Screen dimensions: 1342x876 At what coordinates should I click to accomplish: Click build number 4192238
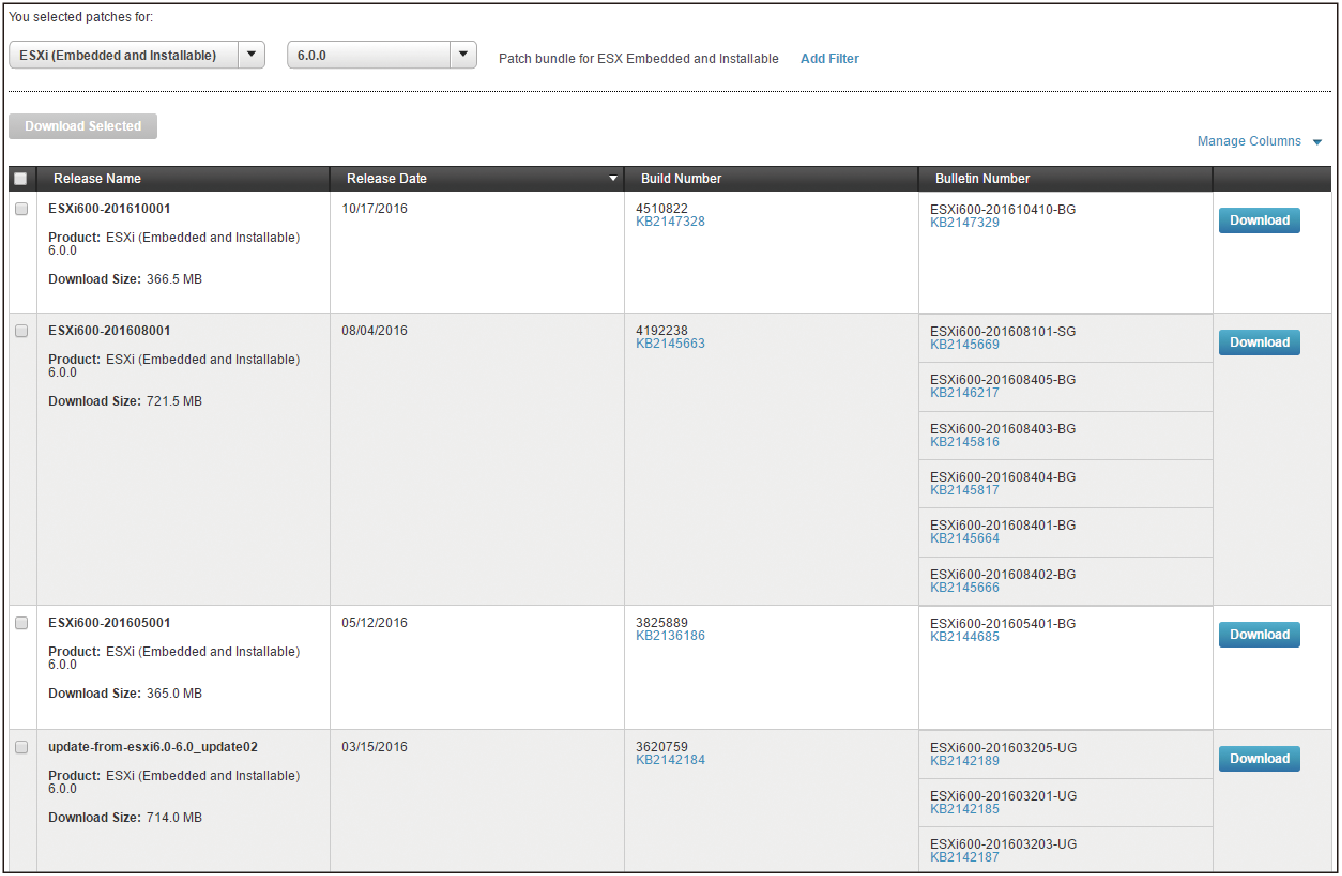tap(662, 330)
